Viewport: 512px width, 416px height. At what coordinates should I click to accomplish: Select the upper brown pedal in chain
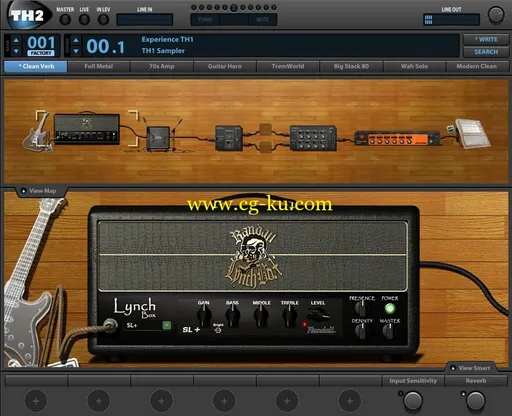(266, 129)
